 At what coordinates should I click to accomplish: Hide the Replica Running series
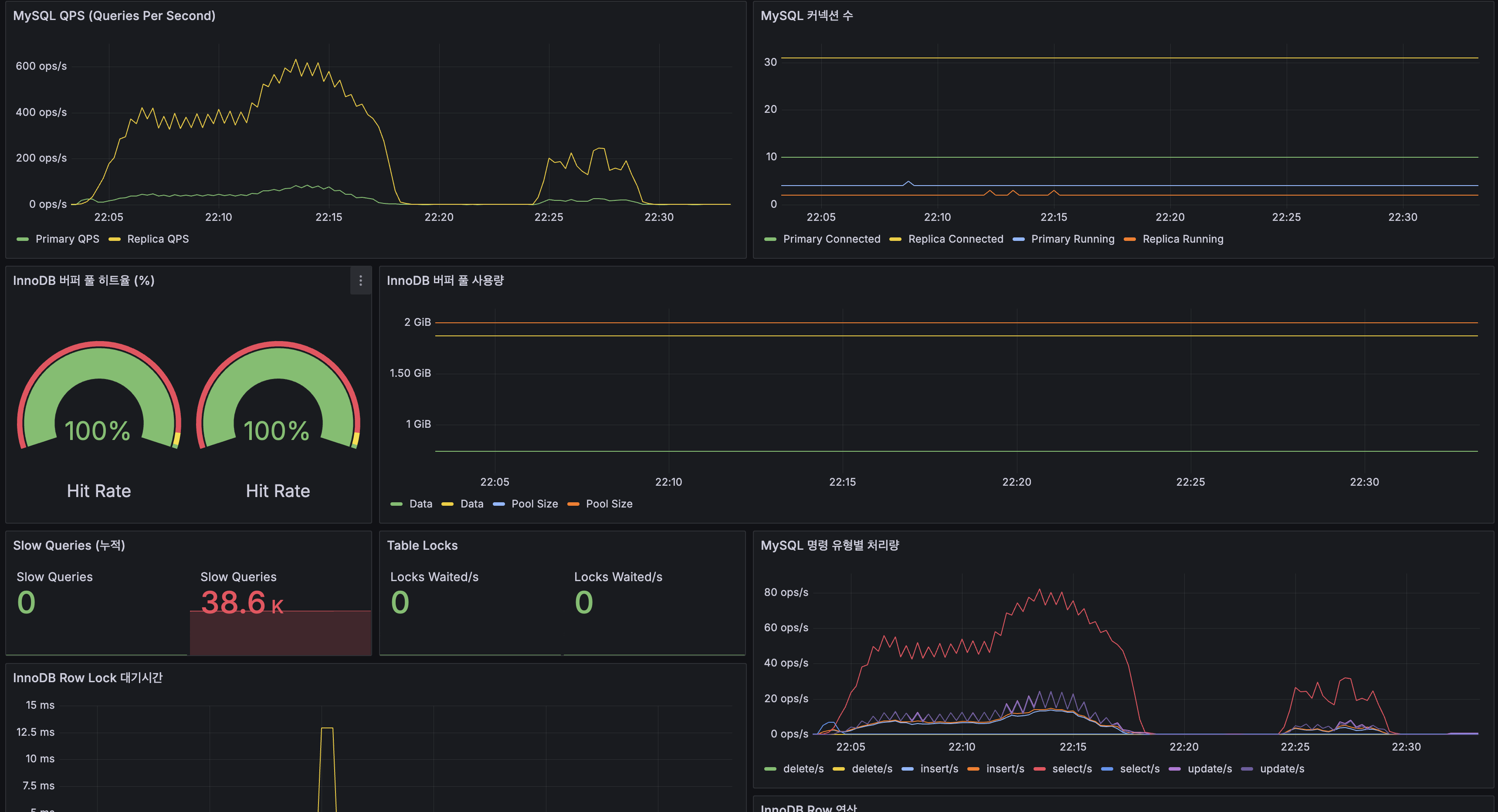click(1182, 239)
